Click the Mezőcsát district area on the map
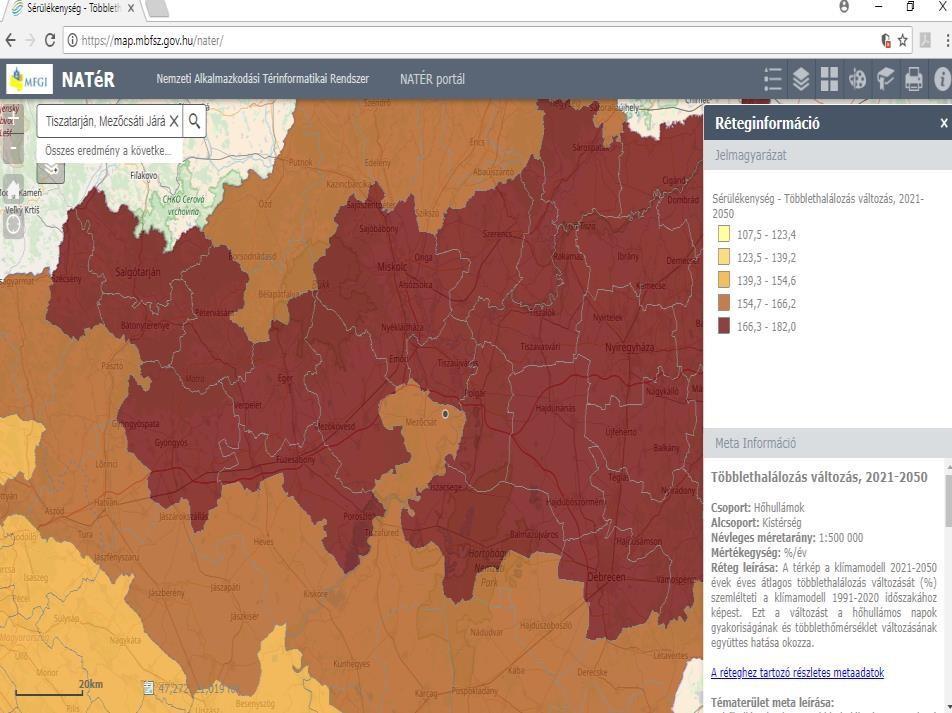952x713 pixels. tap(419, 443)
